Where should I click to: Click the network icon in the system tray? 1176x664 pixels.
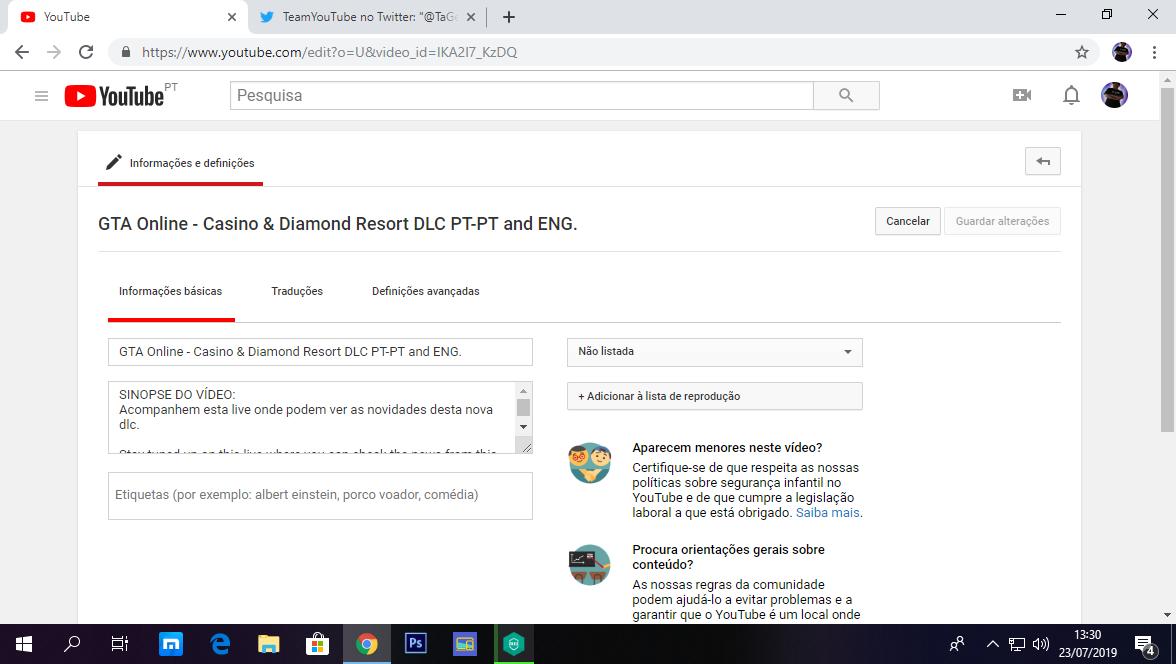pyautogui.click(x=1016, y=644)
